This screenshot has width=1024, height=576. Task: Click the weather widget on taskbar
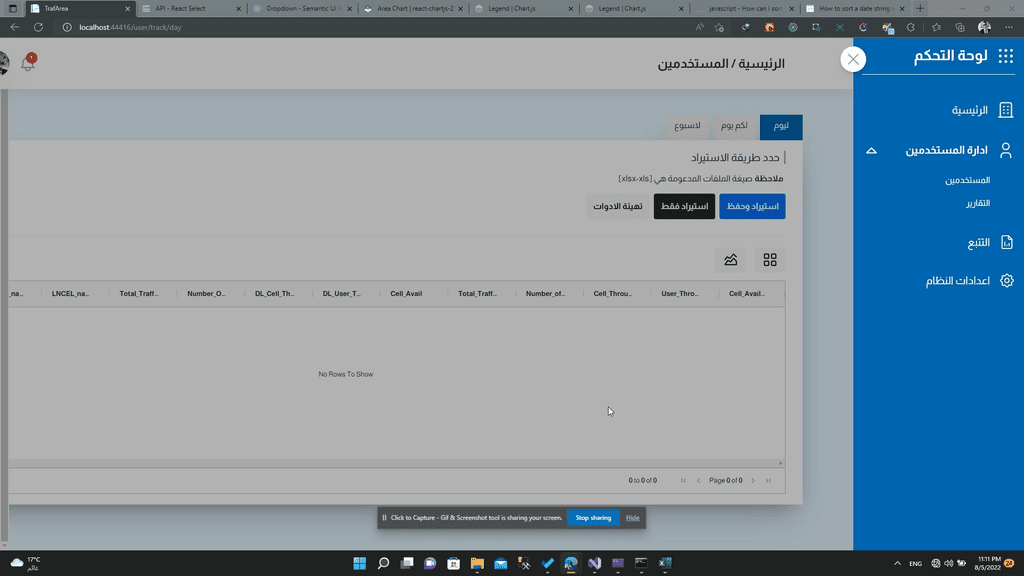click(x=26, y=564)
